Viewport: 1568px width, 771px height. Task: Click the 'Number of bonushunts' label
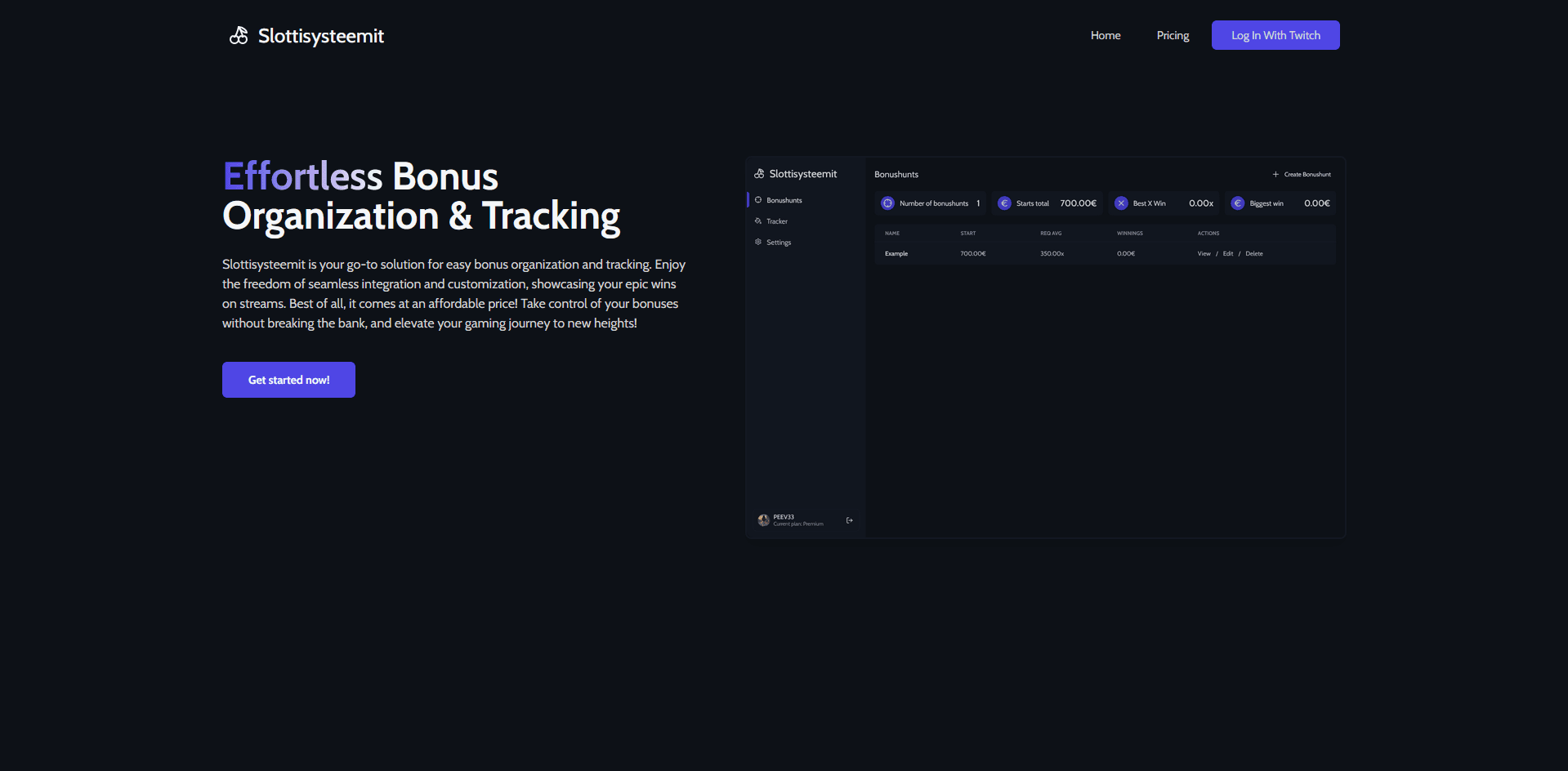(x=934, y=203)
